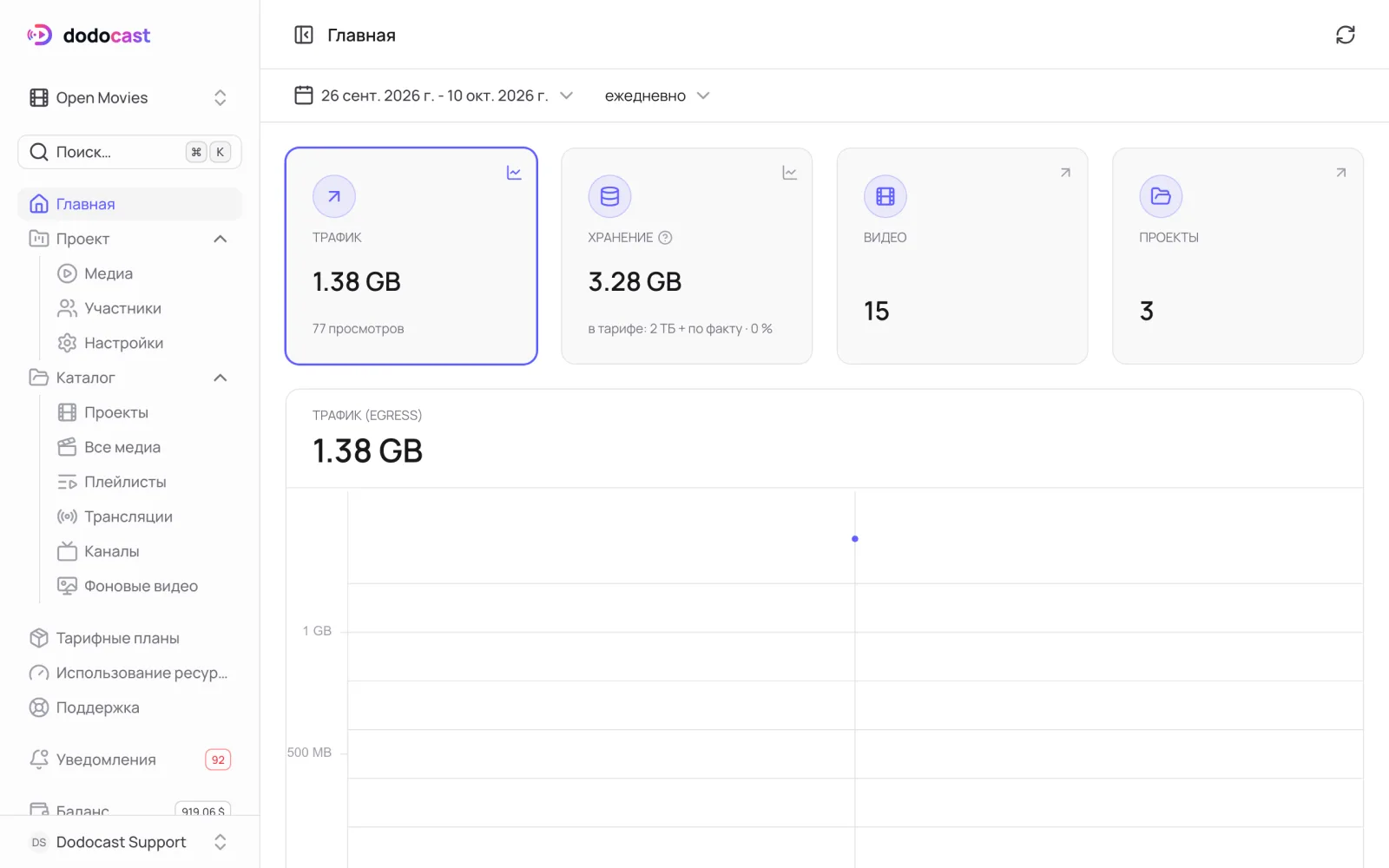Viewport: 1389px width, 868px height.
Task: Click the Трафик arrow circle icon
Action: click(x=334, y=196)
